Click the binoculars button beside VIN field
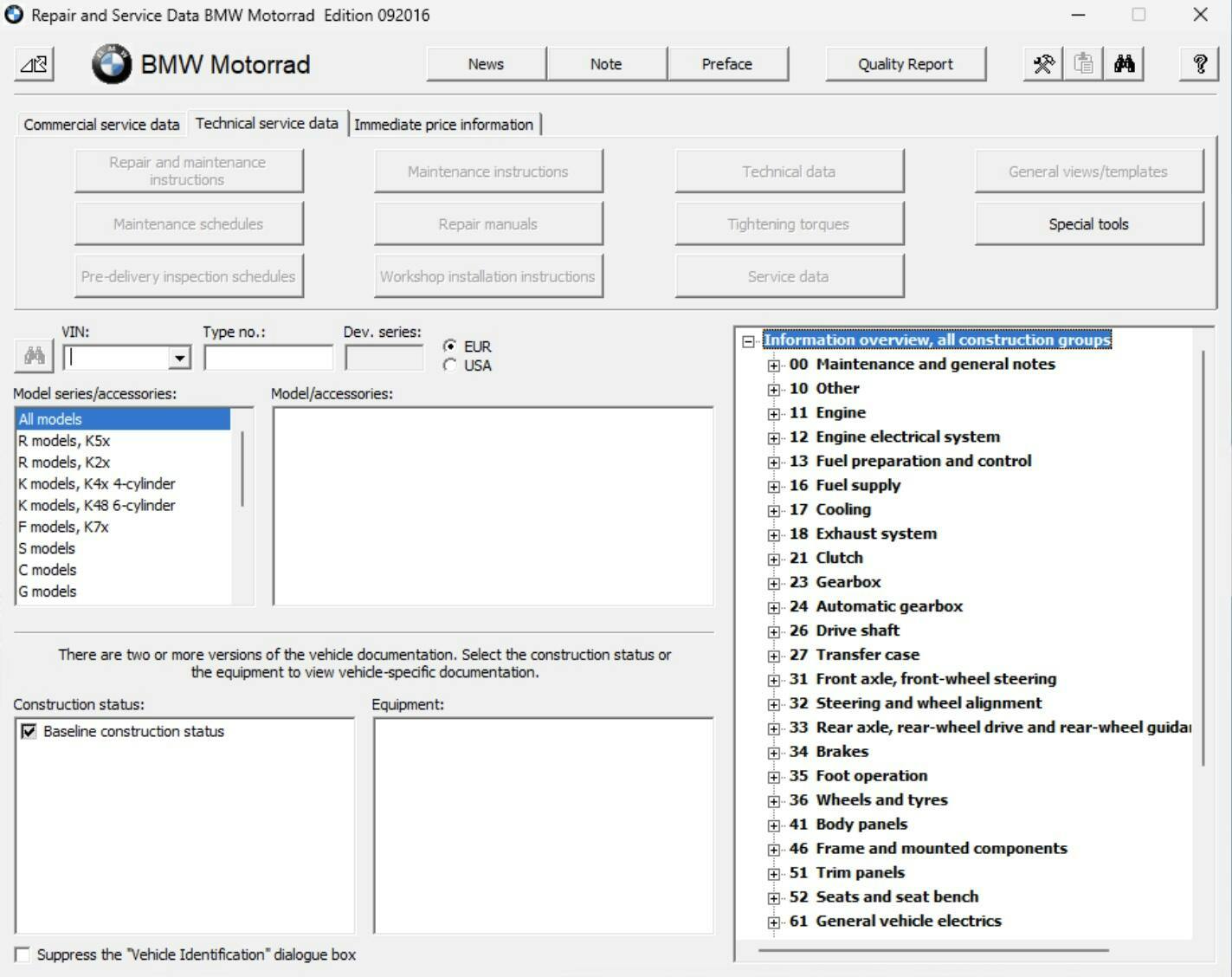This screenshot has width=1232, height=977. coord(35,356)
